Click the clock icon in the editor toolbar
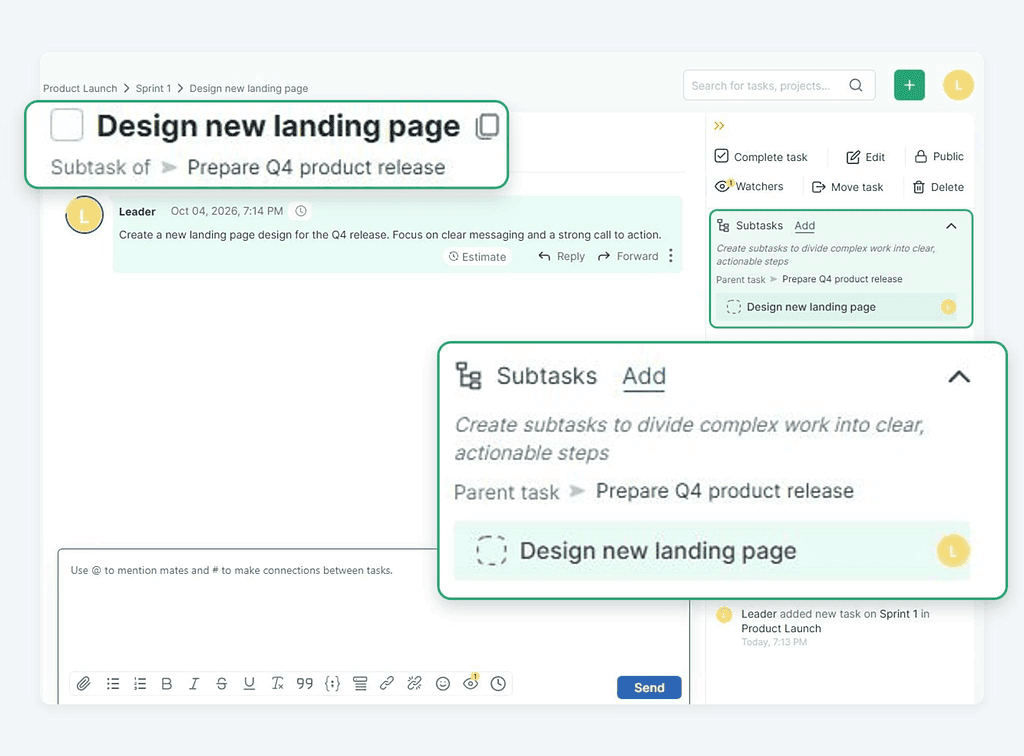The width and height of the screenshot is (1024, 756). [x=498, y=684]
